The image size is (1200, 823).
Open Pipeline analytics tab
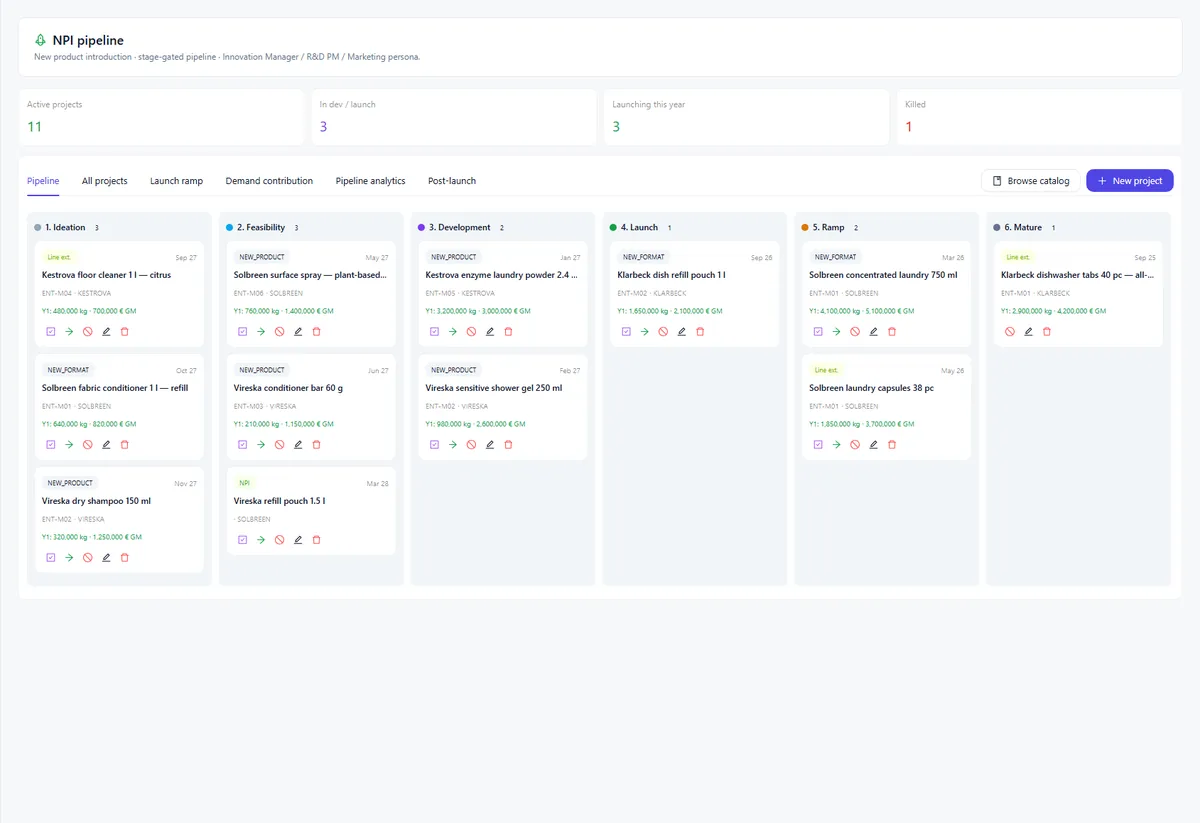(370, 181)
